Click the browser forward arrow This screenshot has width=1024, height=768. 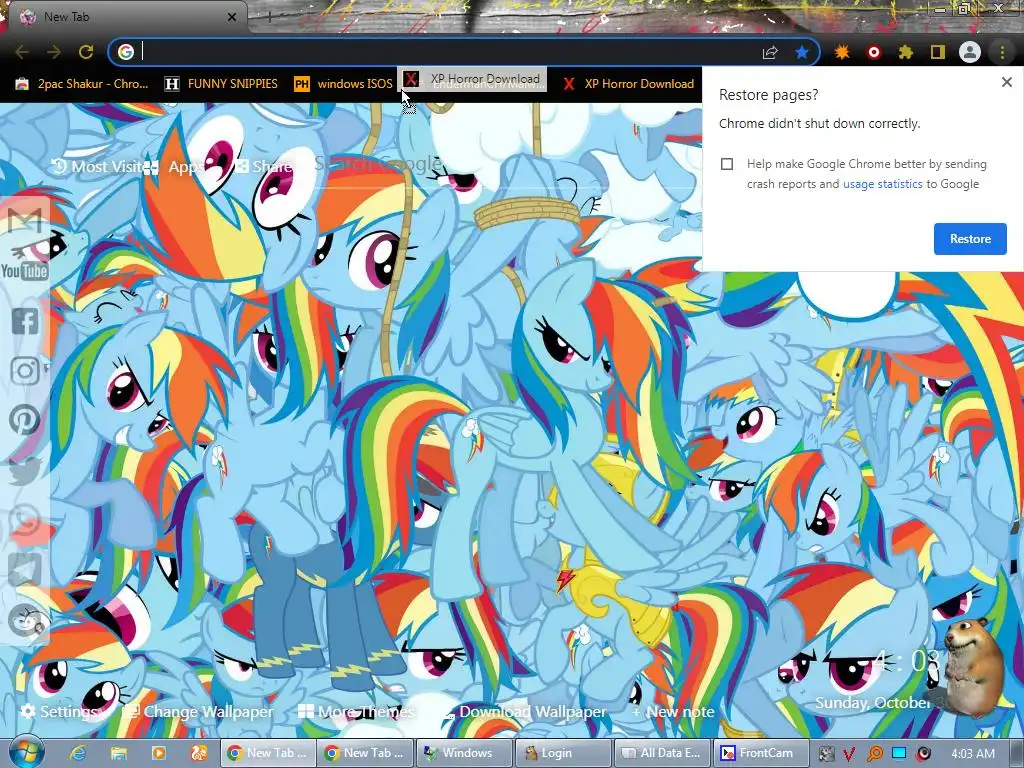pos(54,52)
